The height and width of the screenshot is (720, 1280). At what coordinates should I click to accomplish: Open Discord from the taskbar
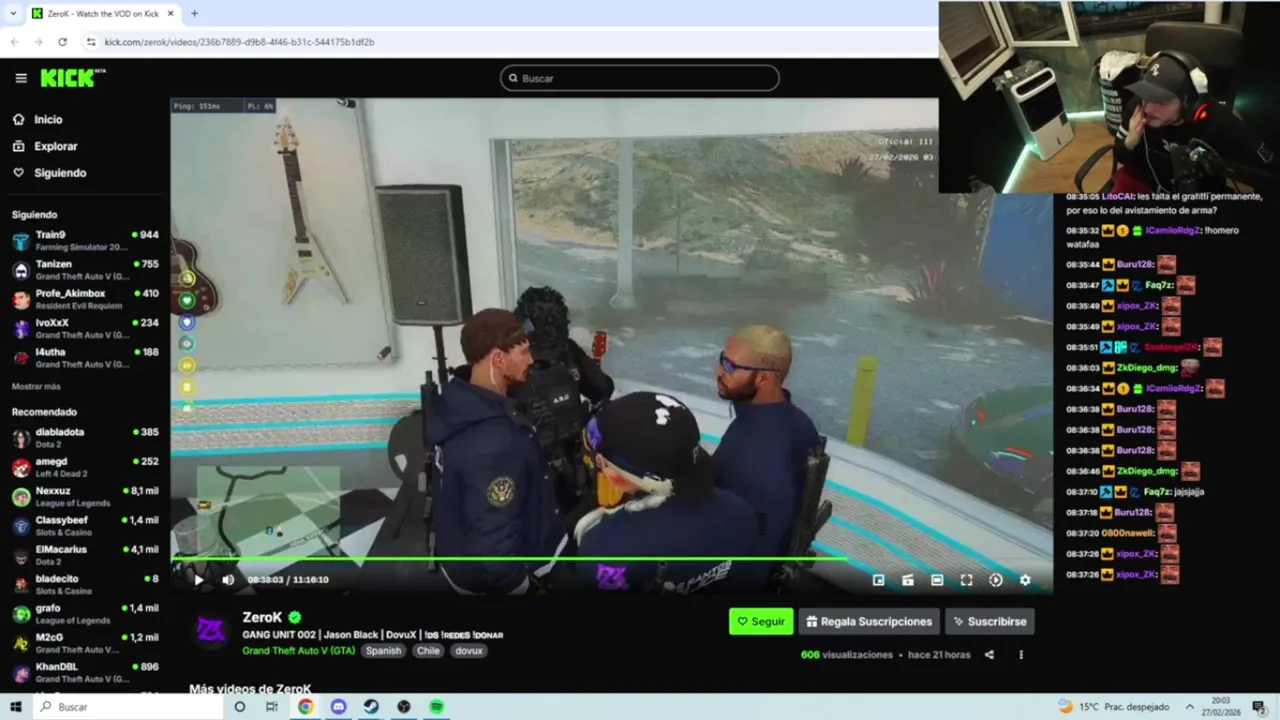(x=338, y=707)
